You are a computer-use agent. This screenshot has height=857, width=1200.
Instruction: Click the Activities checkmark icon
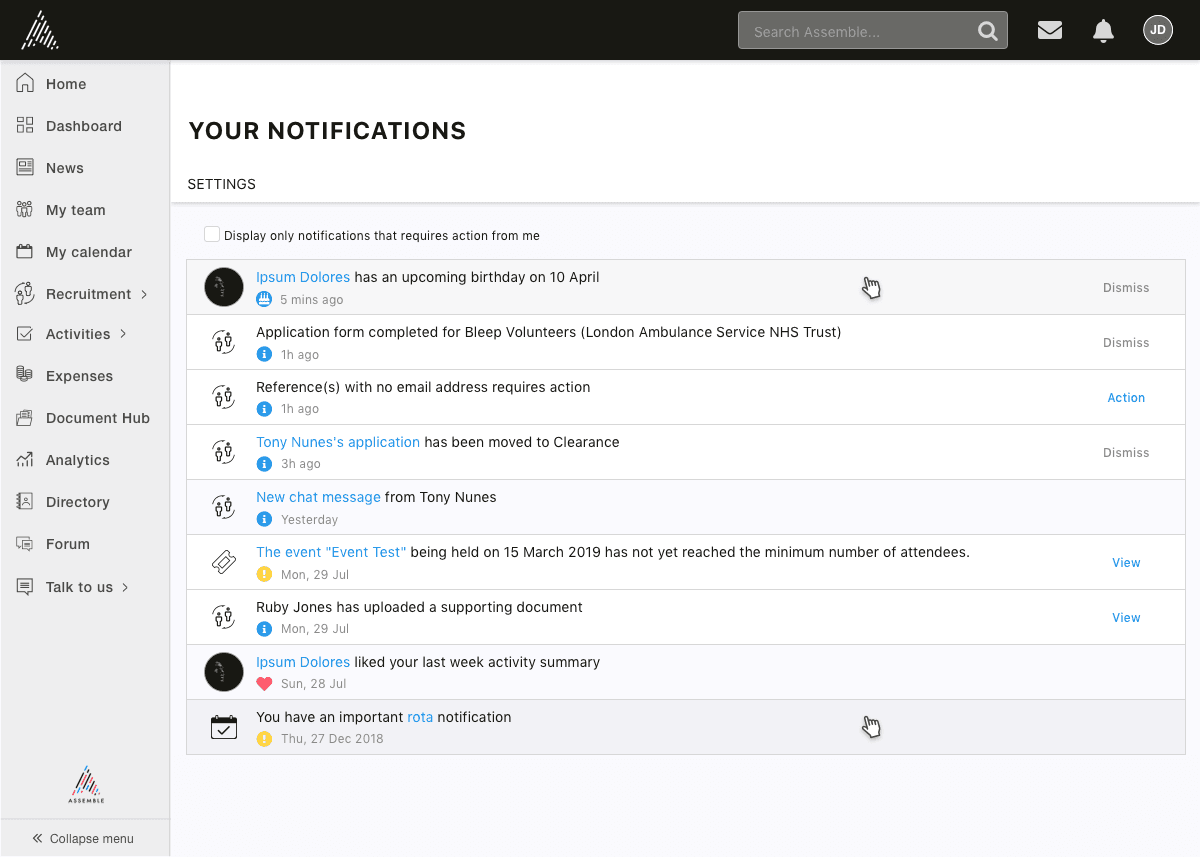(25, 334)
